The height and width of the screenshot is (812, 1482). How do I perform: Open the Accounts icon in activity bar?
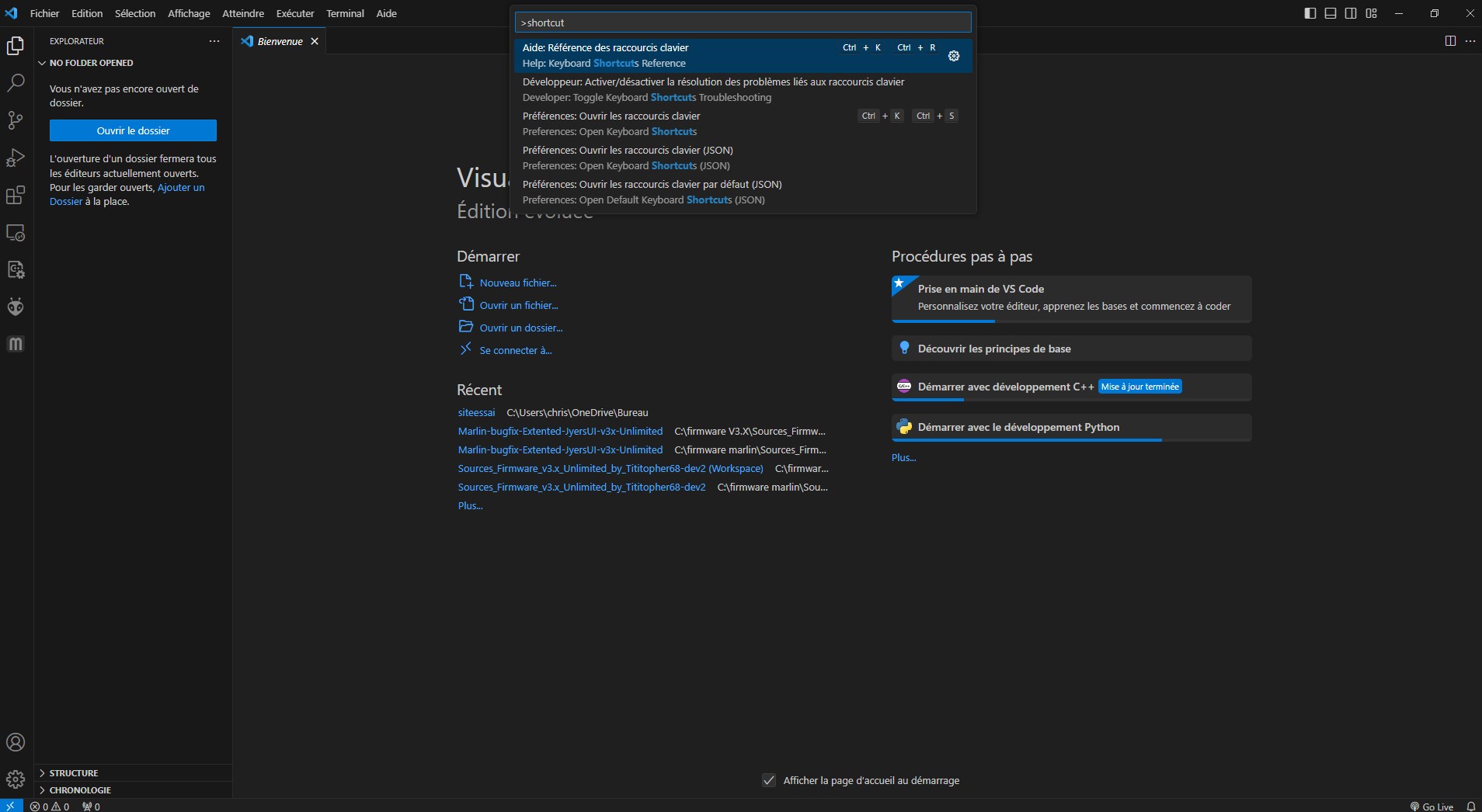(x=16, y=742)
